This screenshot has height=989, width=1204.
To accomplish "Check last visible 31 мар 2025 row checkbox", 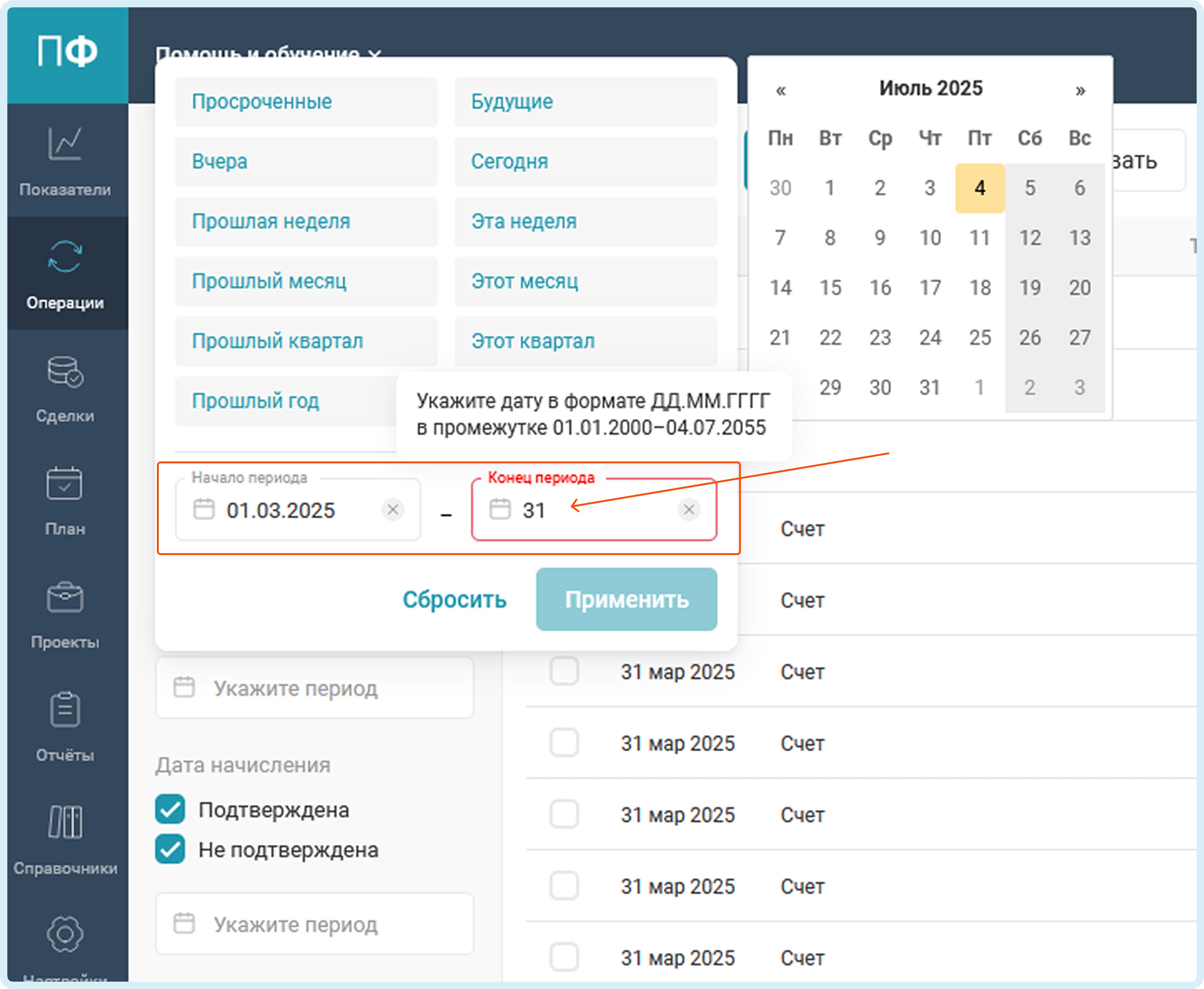I will tap(564, 957).
